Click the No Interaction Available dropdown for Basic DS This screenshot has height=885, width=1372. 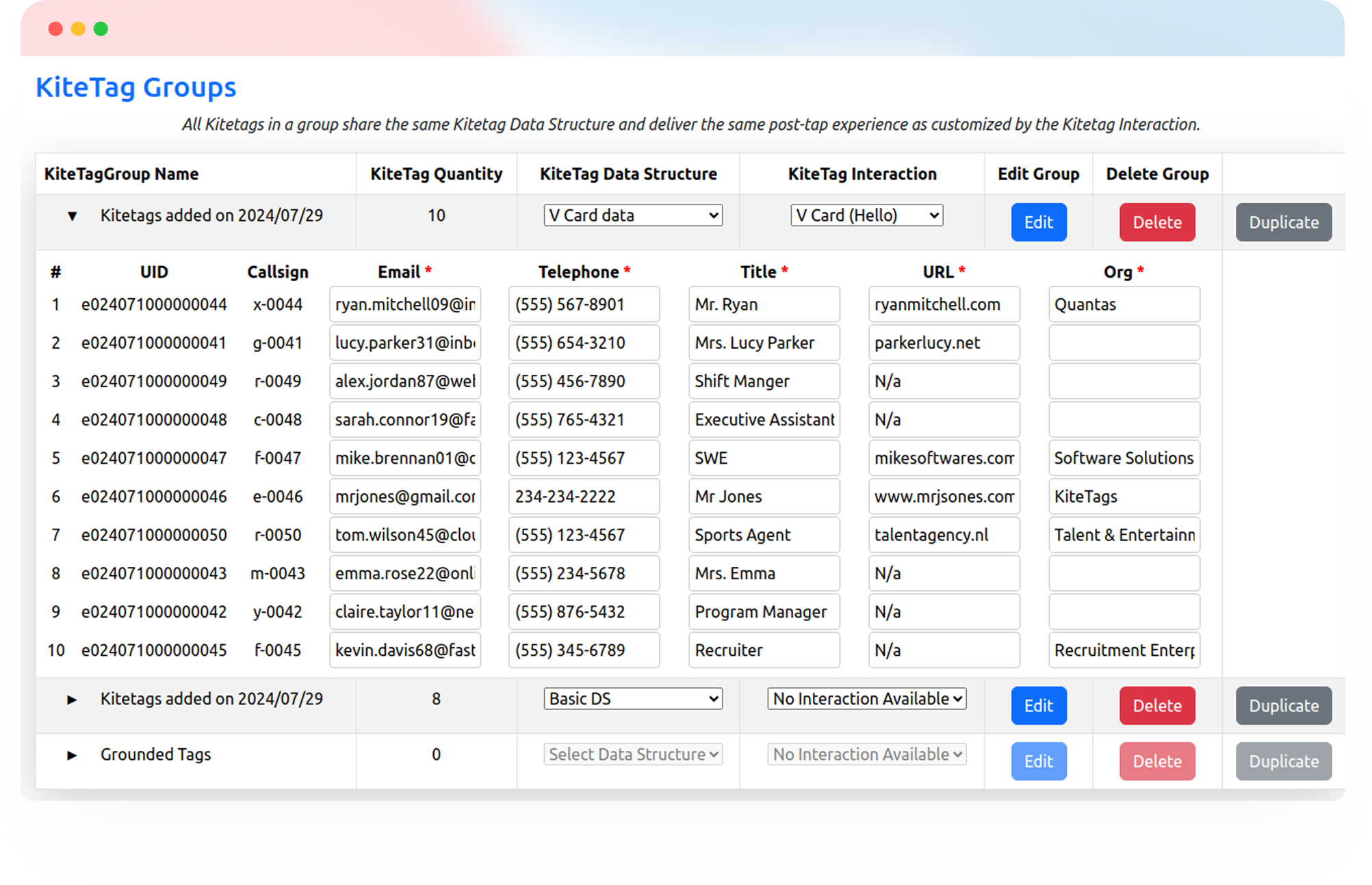point(866,699)
